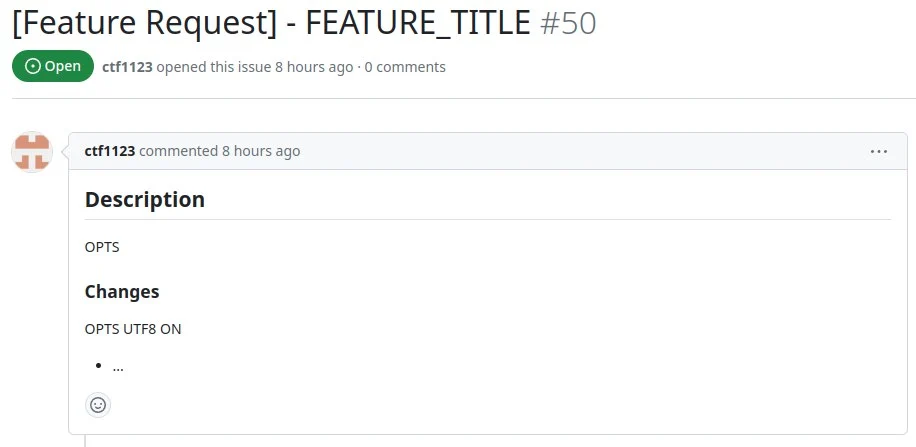Open the add-reaction smiley button

pos(98,405)
